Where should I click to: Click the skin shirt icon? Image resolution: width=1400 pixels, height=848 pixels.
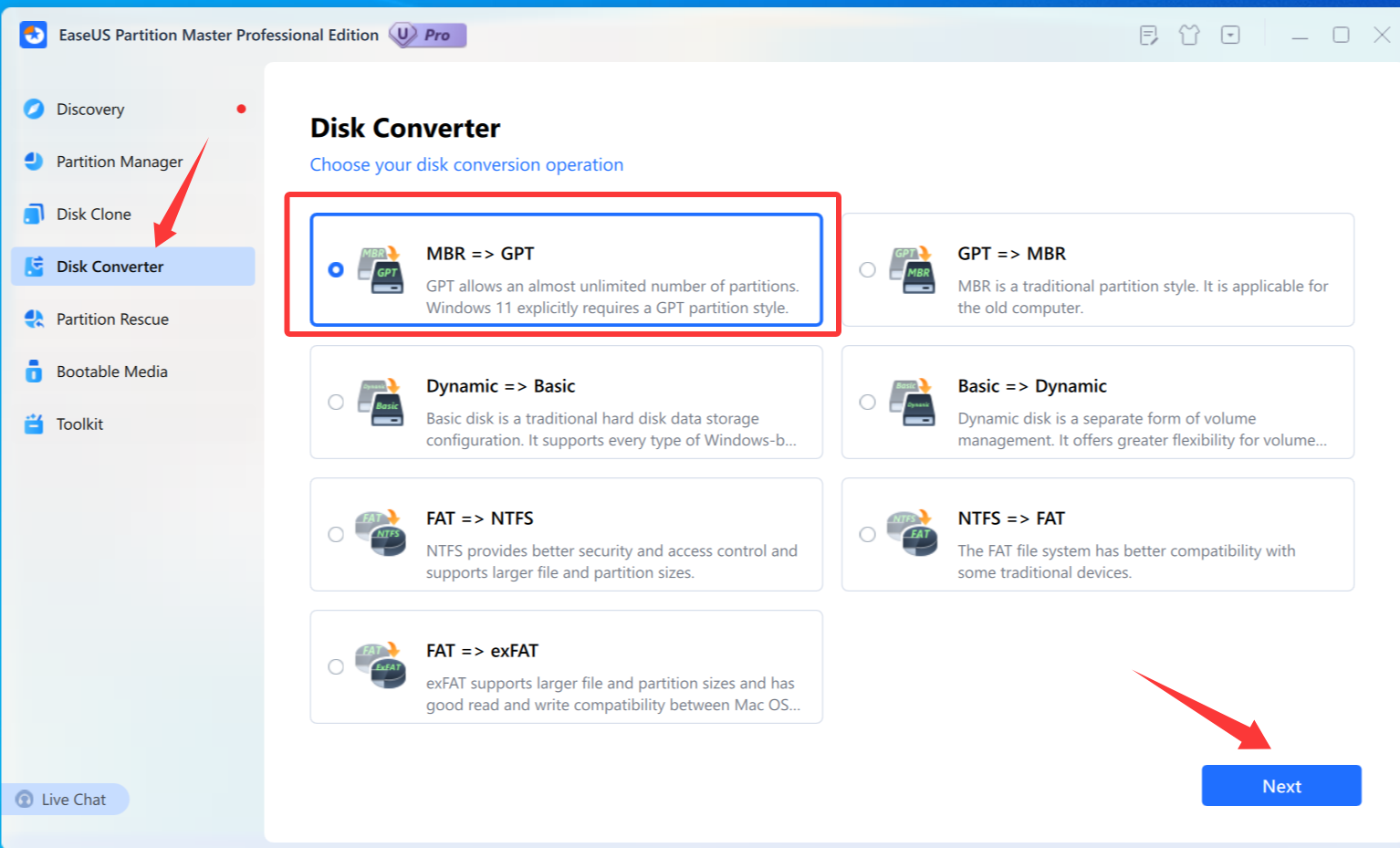(1189, 36)
